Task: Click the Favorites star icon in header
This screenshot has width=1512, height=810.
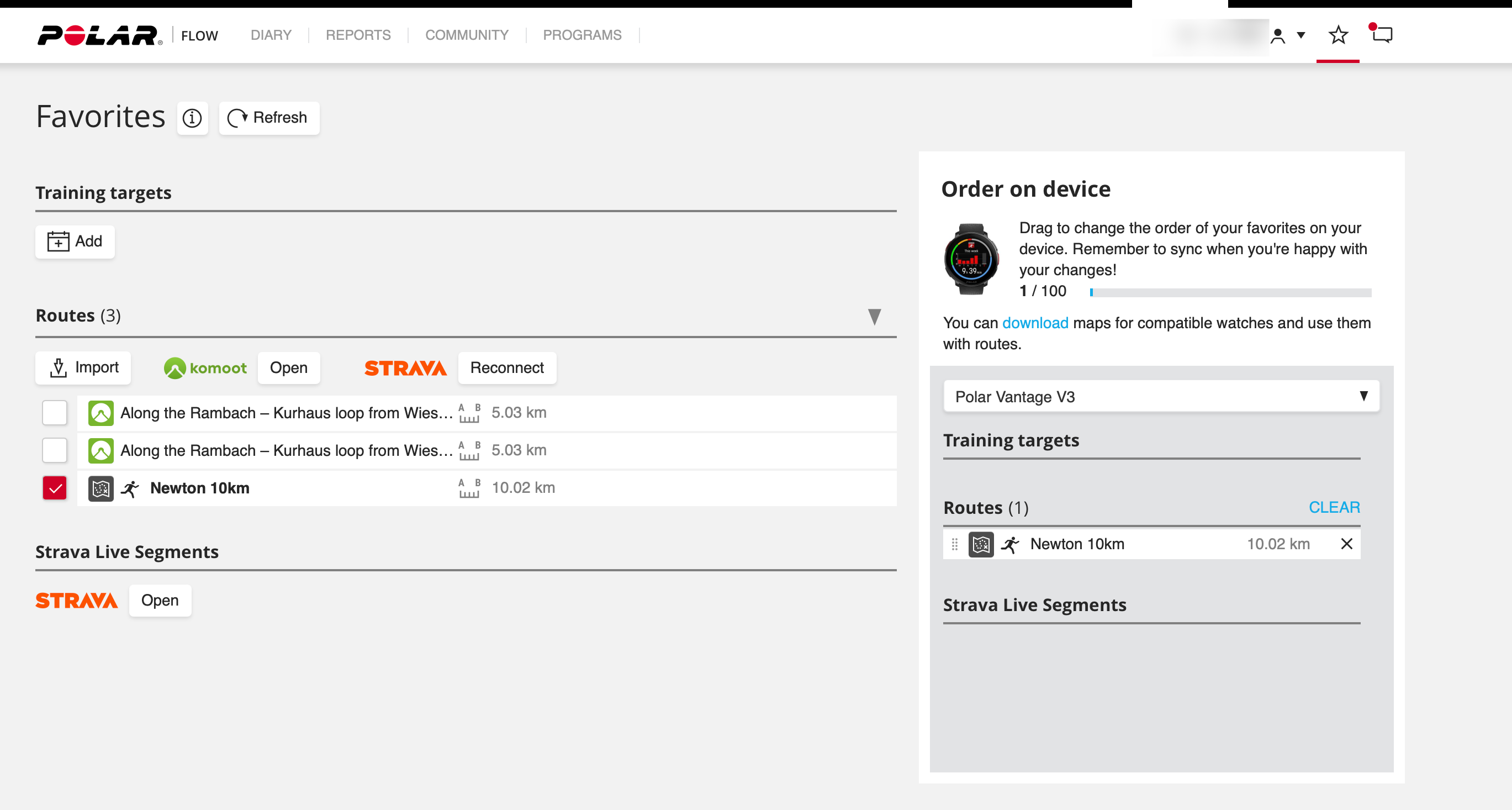Action: [x=1337, y=35]
